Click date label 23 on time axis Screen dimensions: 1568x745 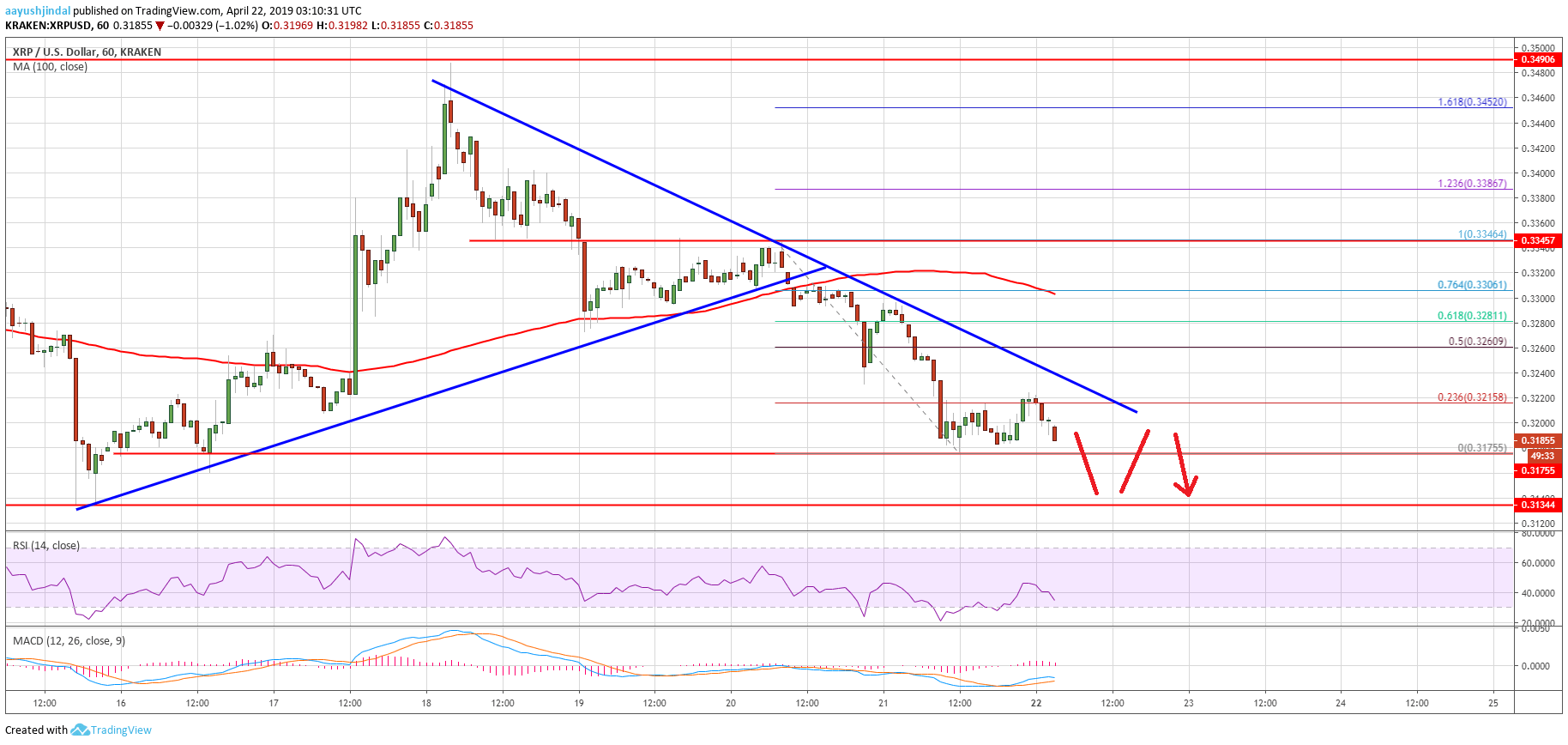[x=1189, y=703]
